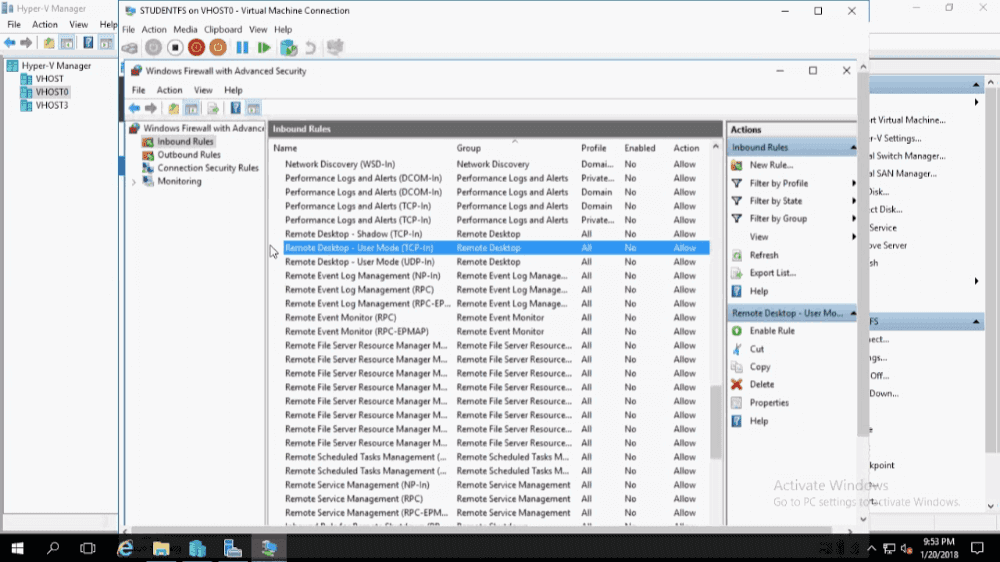Open Task View on the taskbar
The image size is (1000, 562).
(87, 548)
